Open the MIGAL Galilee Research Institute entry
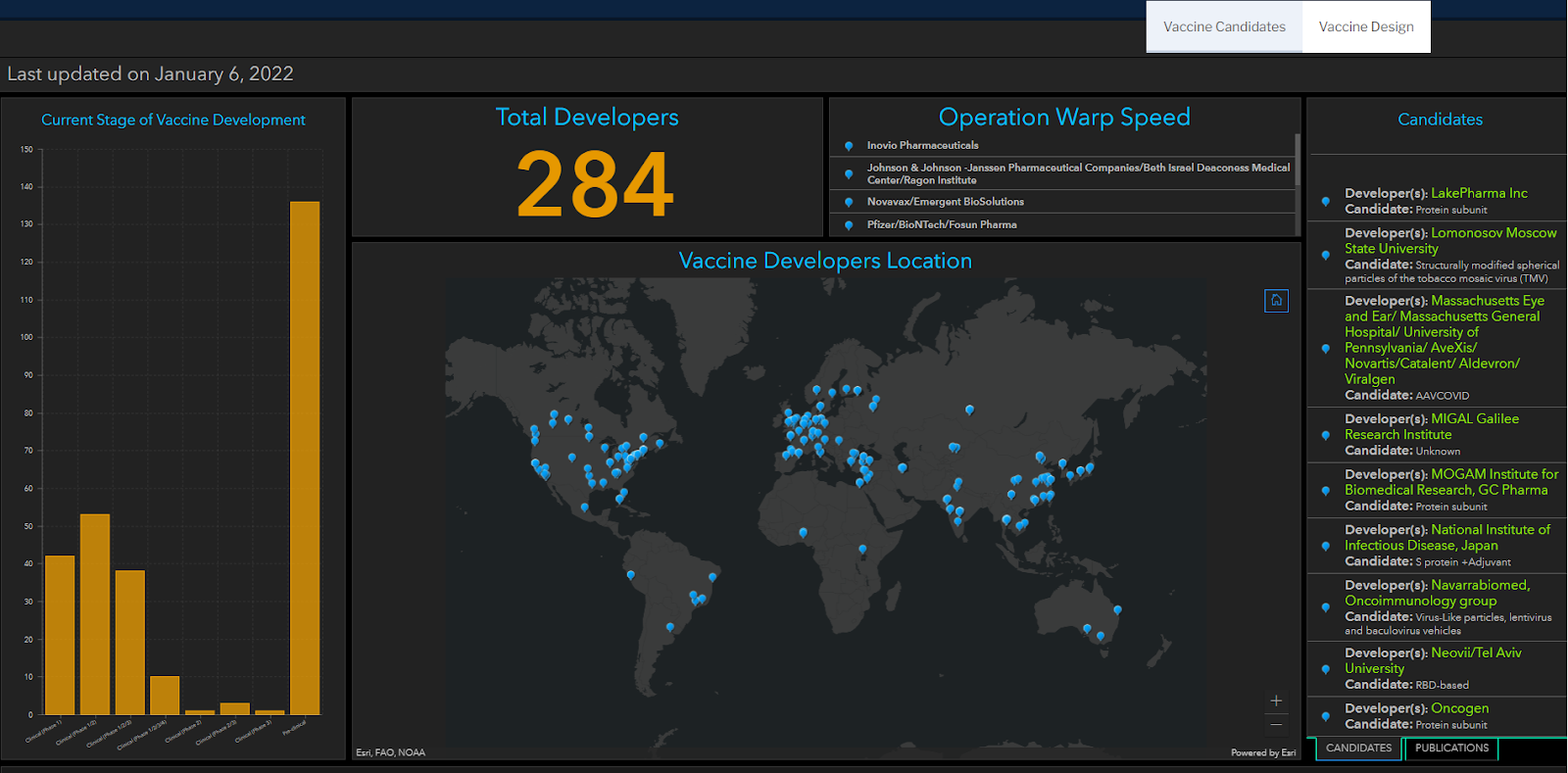Image resolution: width=1568 pixels, height=773 pixels. point(1437,434)
